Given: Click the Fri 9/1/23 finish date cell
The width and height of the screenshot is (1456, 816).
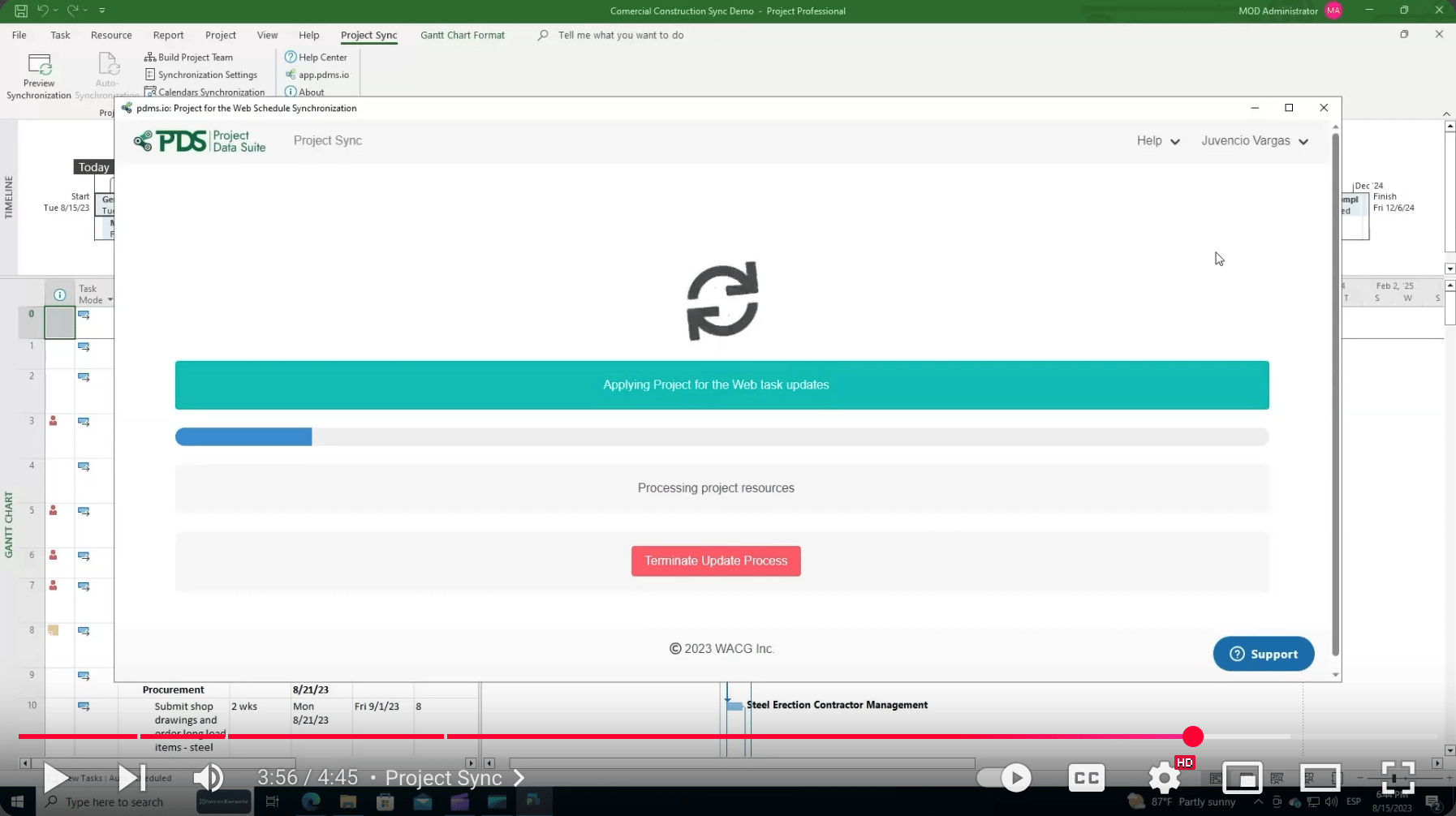Looking at the screenshot, I should [377, 706].
